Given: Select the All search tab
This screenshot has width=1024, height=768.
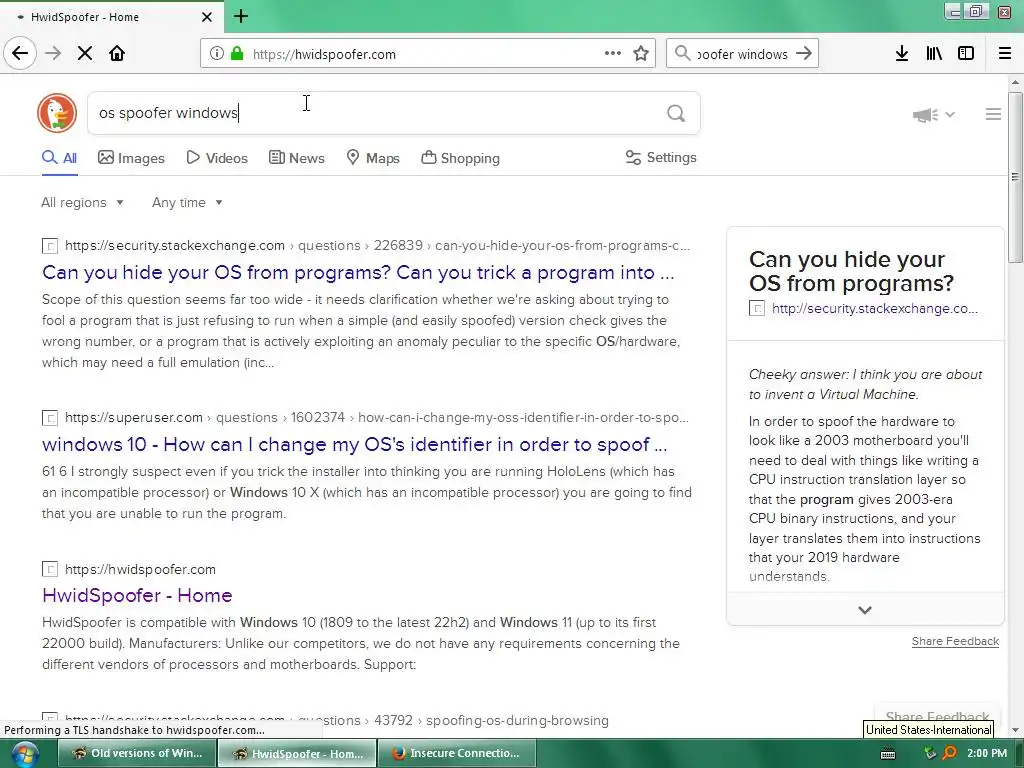Looking at the screenshot, I should (59, 158).
